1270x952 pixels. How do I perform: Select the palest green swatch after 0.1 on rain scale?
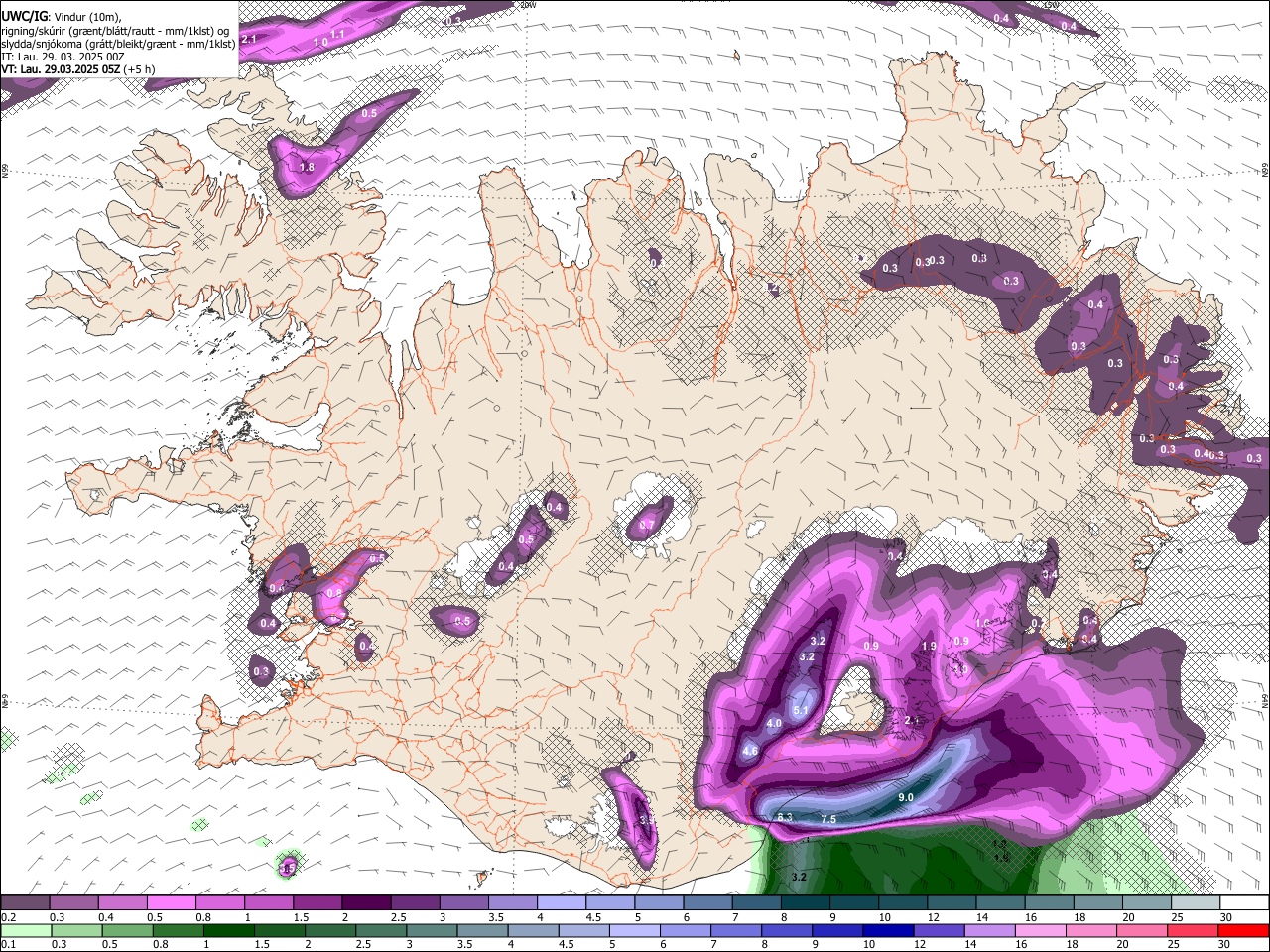point(25,930)
